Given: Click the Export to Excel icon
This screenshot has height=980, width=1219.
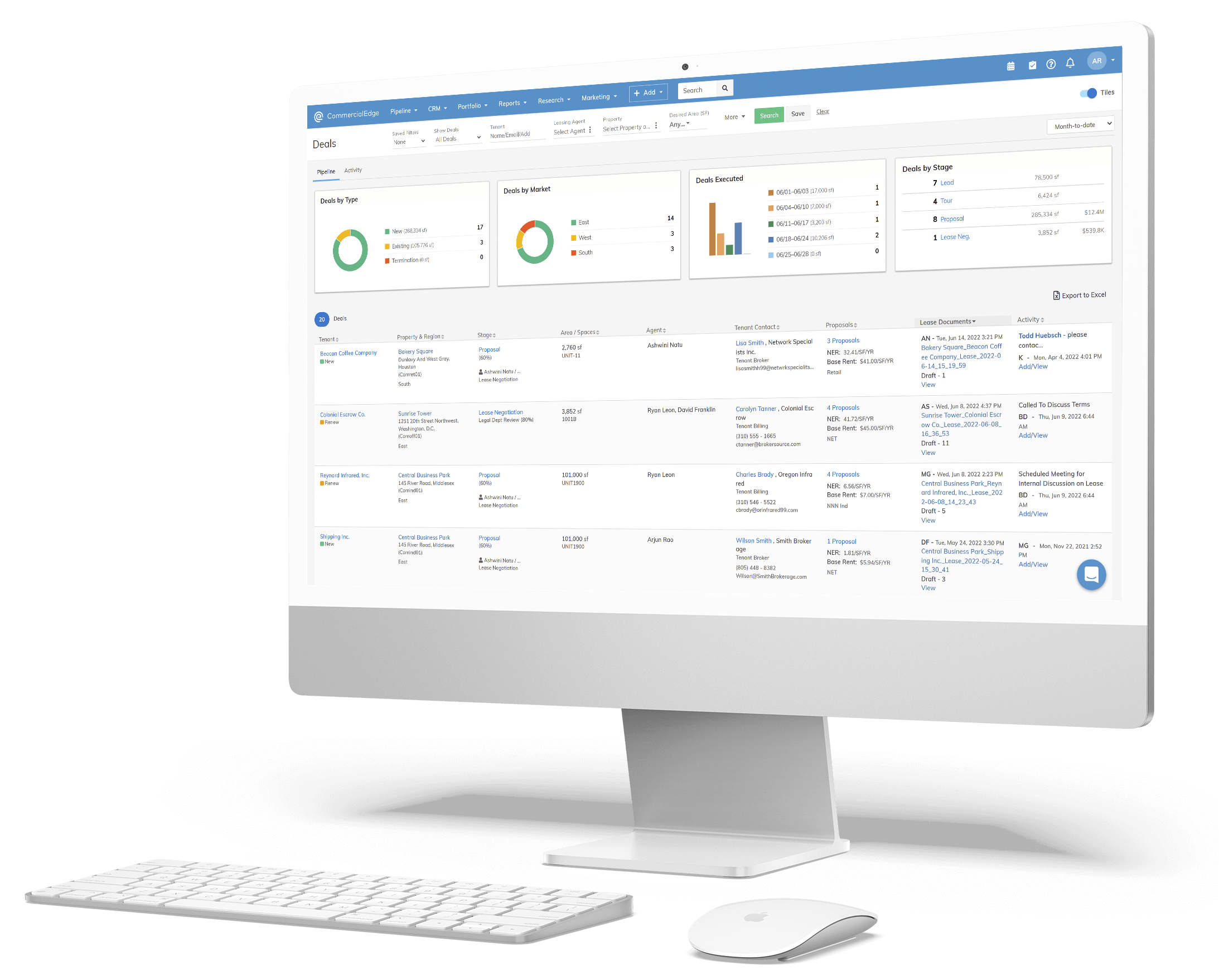Looking at the screenshot, I should pos(1057,294).
